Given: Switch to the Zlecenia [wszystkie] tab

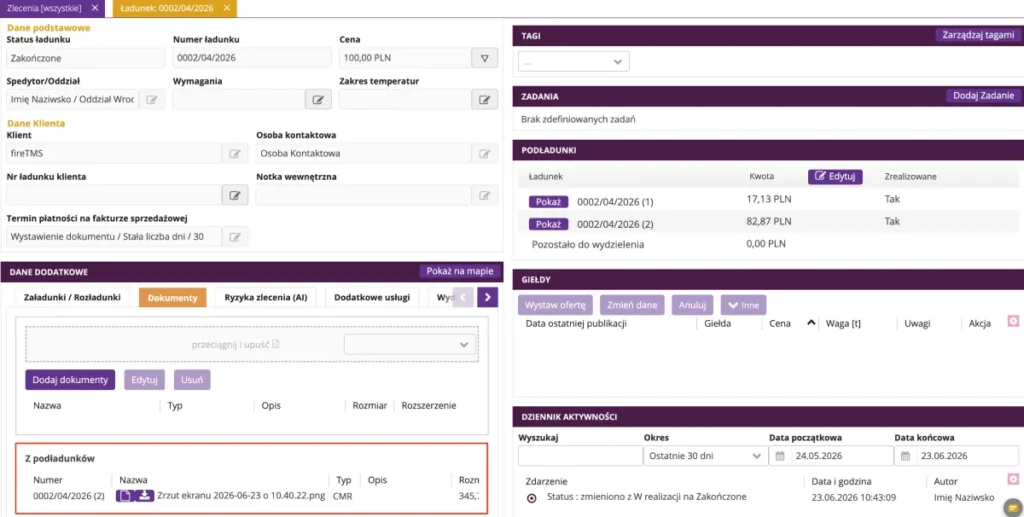Looking at the screenshot, I should (x=44, y=8).
